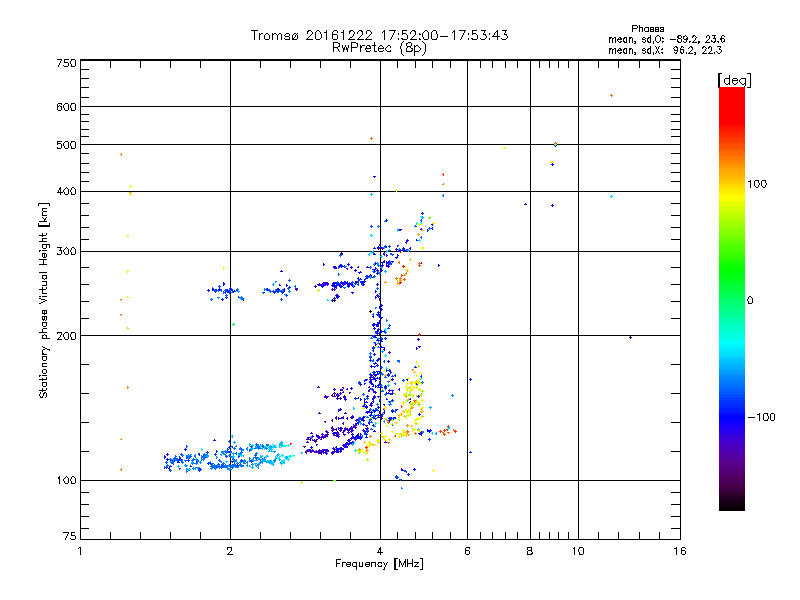This screenshot has height=600, width=800.
Task: Click the colorbar tick label "100"
Action: [757, 184]
